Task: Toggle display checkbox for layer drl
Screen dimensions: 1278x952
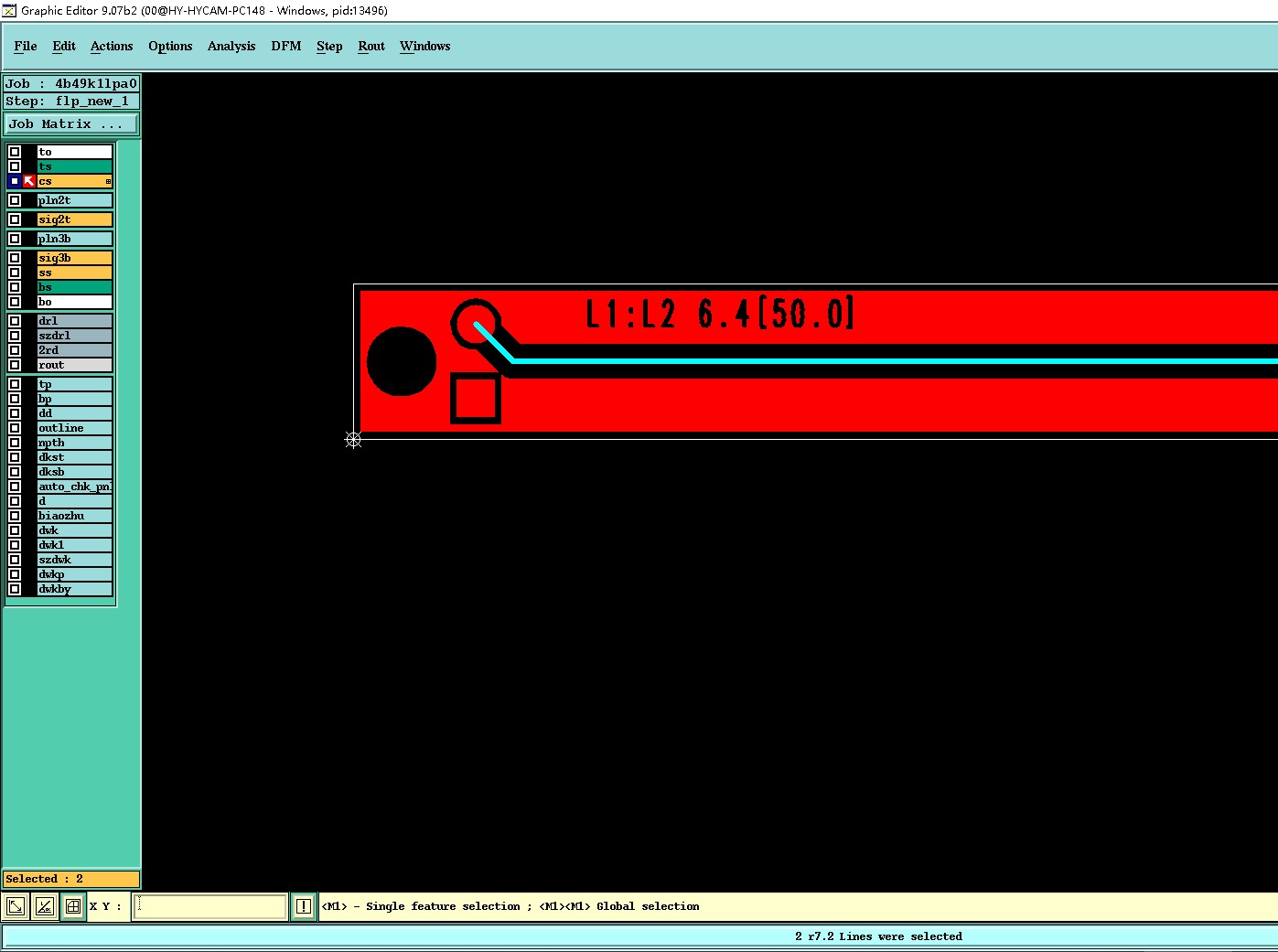Action: click(x=15, y=321)
